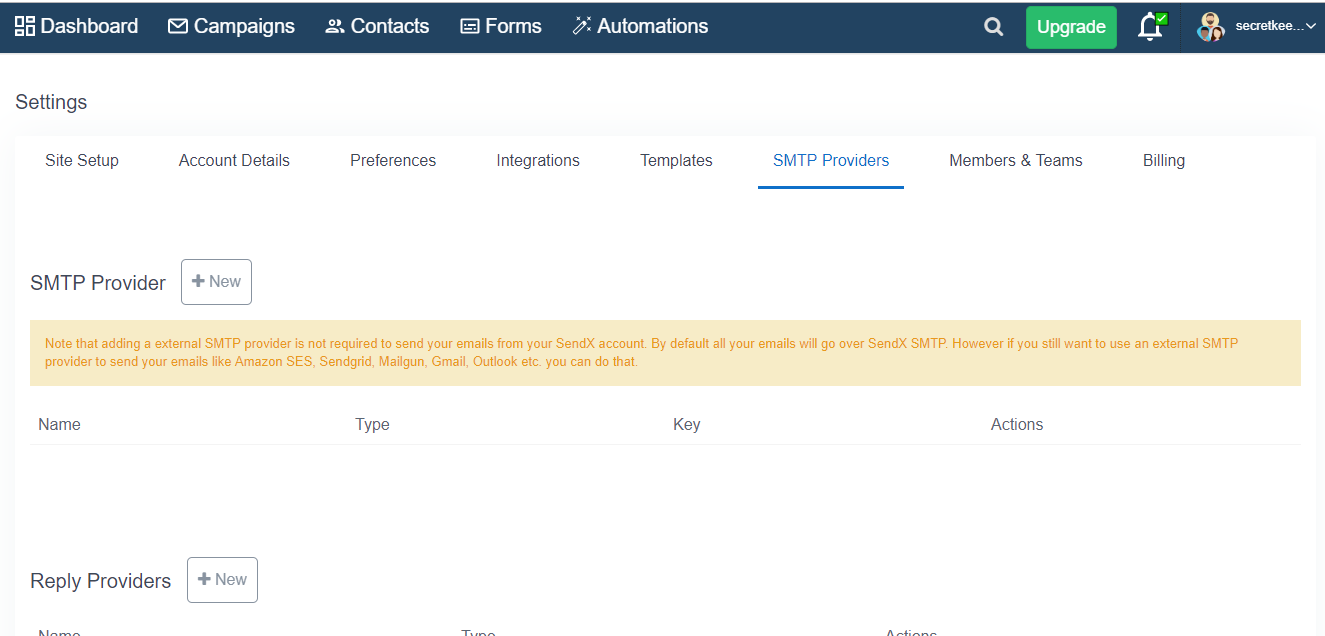The width and height of the screenshot is (1325, 636).
Task: Open notifications bell icon
Action: tap(1152, 27)
